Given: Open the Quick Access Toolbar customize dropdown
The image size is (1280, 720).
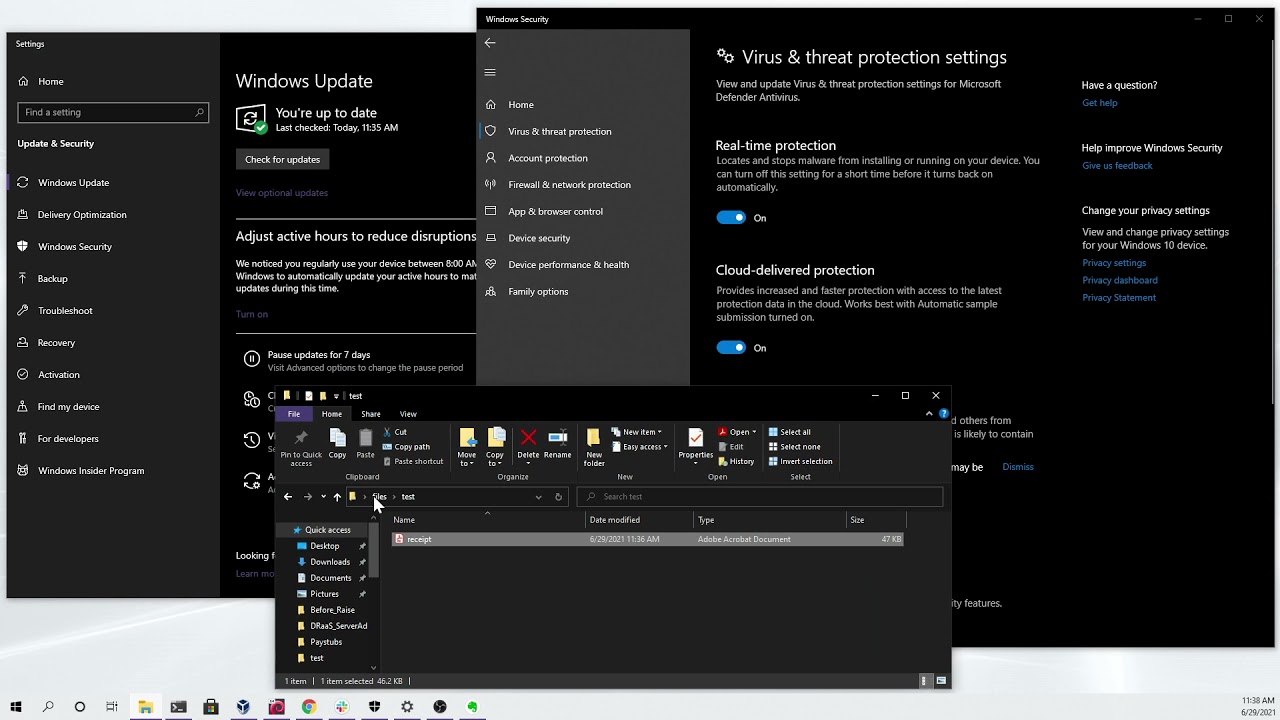Looking at the screenshot, I should click(336, 396).
